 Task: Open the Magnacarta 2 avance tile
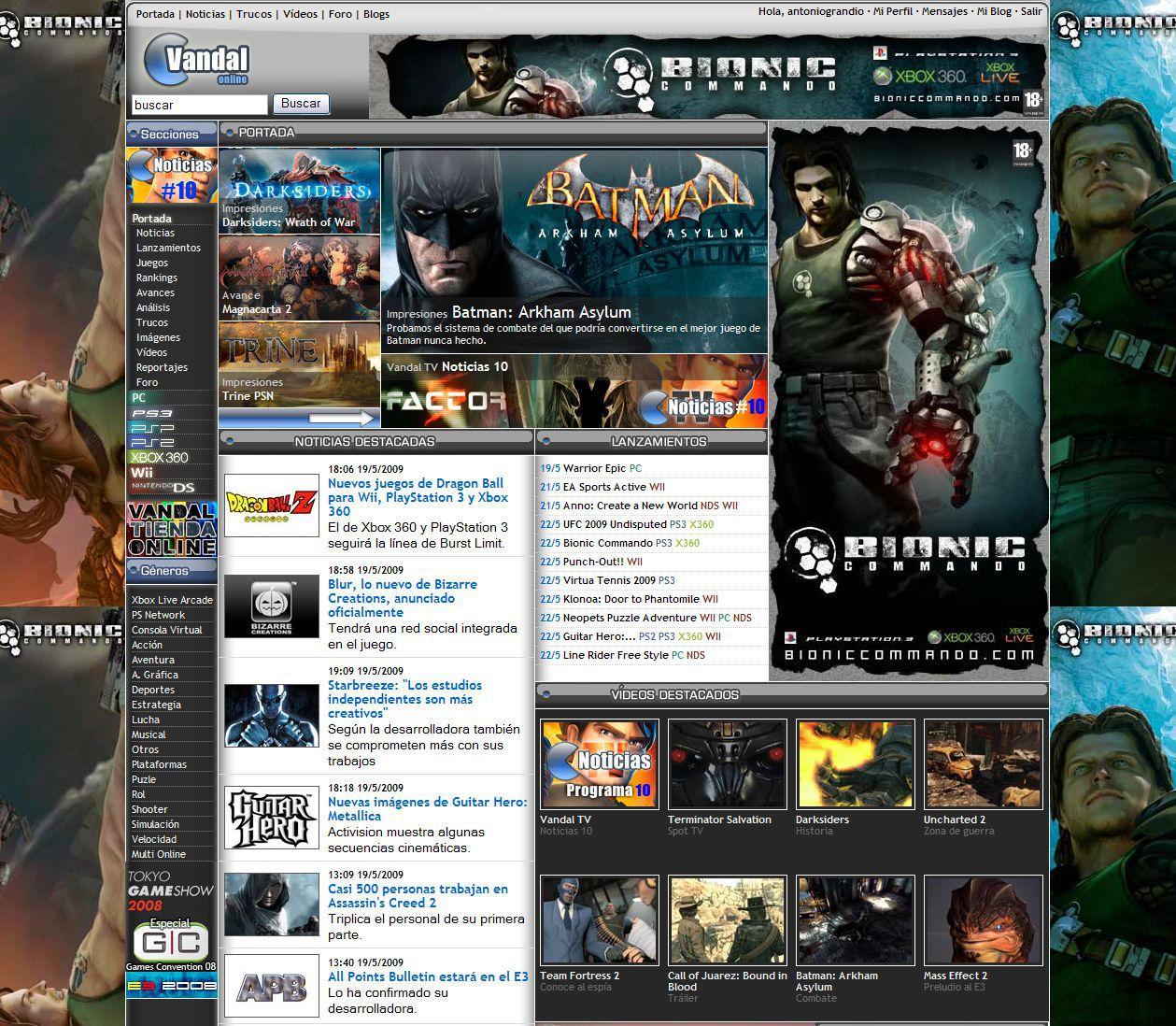[x=299, y=278]
